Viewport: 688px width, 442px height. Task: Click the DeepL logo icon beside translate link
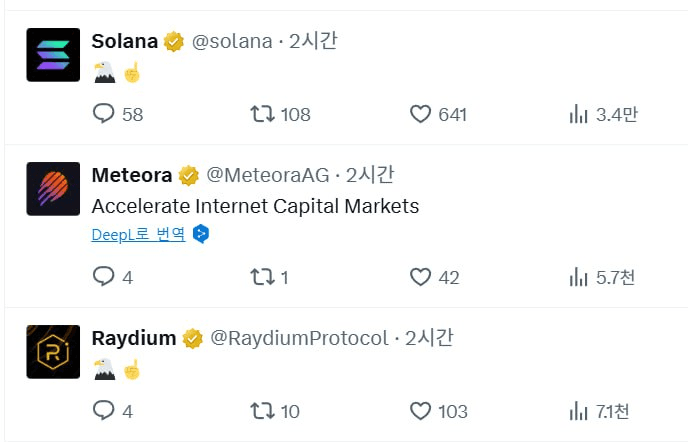201,234
